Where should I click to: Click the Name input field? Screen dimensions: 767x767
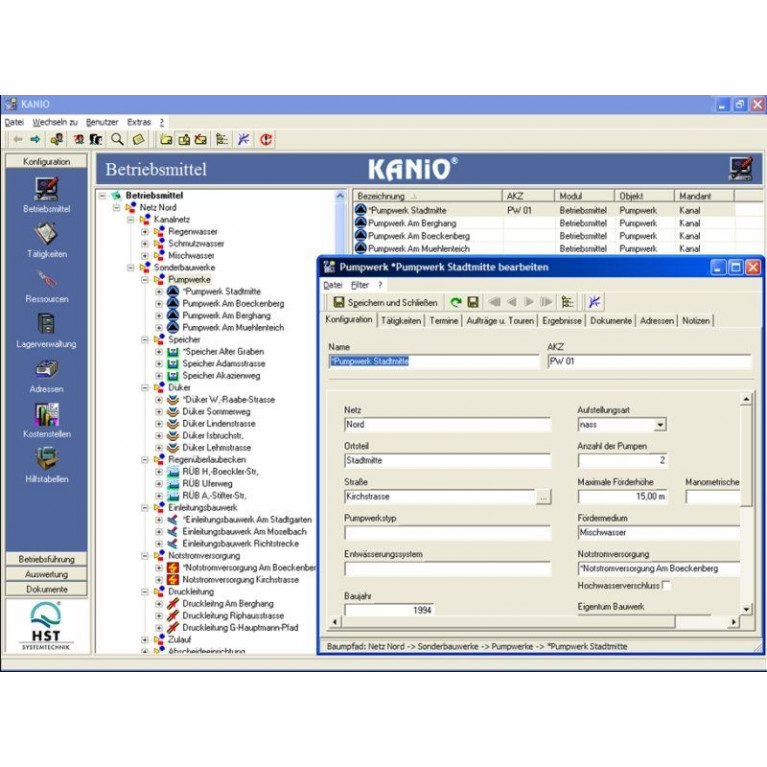433,361
